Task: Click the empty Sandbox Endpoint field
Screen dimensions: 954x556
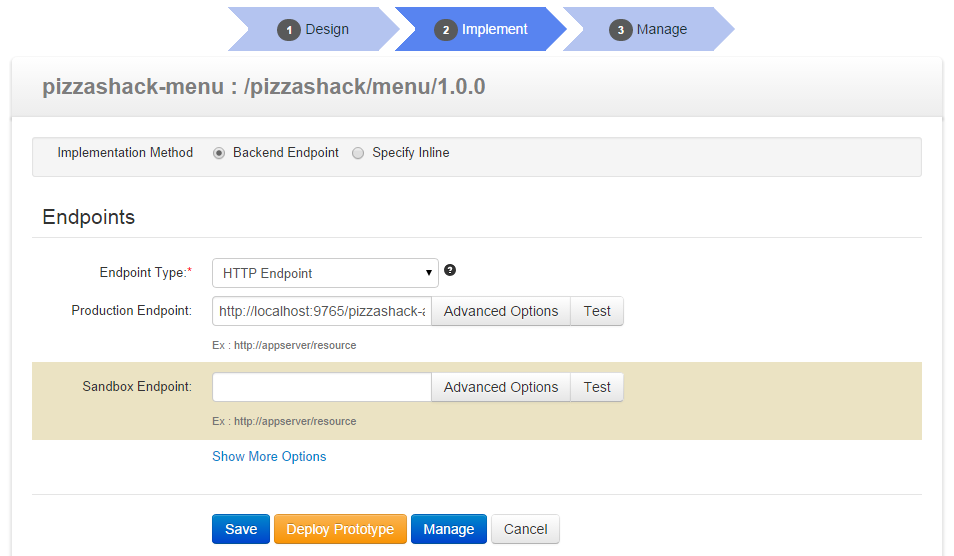Action: pyautogui.click(x=321, y=387)
